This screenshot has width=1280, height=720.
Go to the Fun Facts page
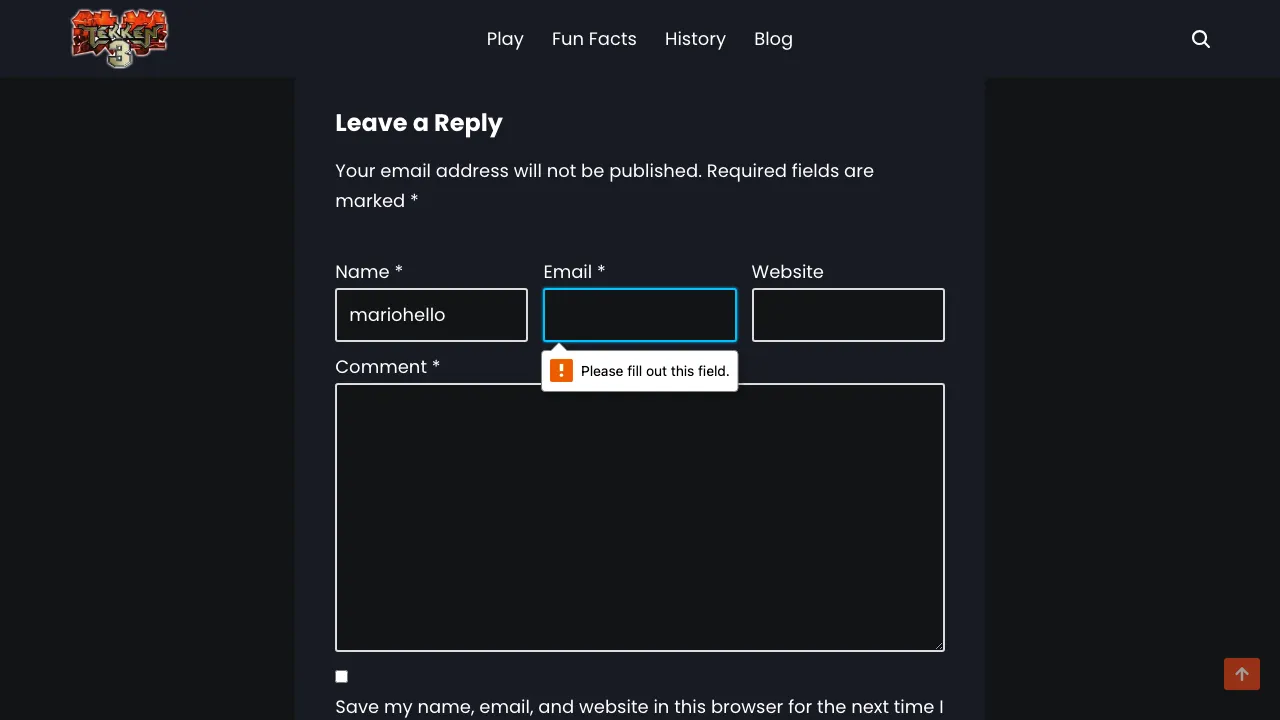click(594, 39)
